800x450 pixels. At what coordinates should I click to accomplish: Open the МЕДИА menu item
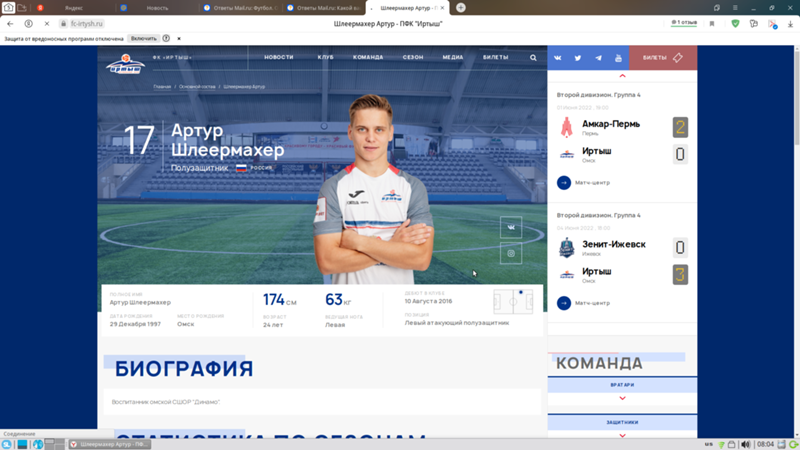click(x=453, y=57)
